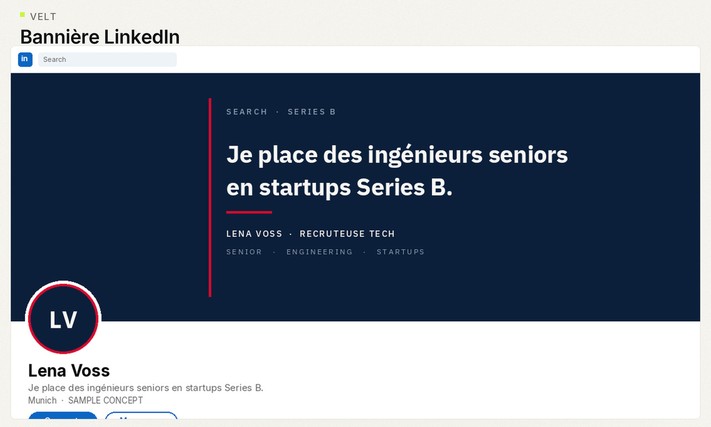Click the banner headline about ingénieurs seniors

click(397, 170)
